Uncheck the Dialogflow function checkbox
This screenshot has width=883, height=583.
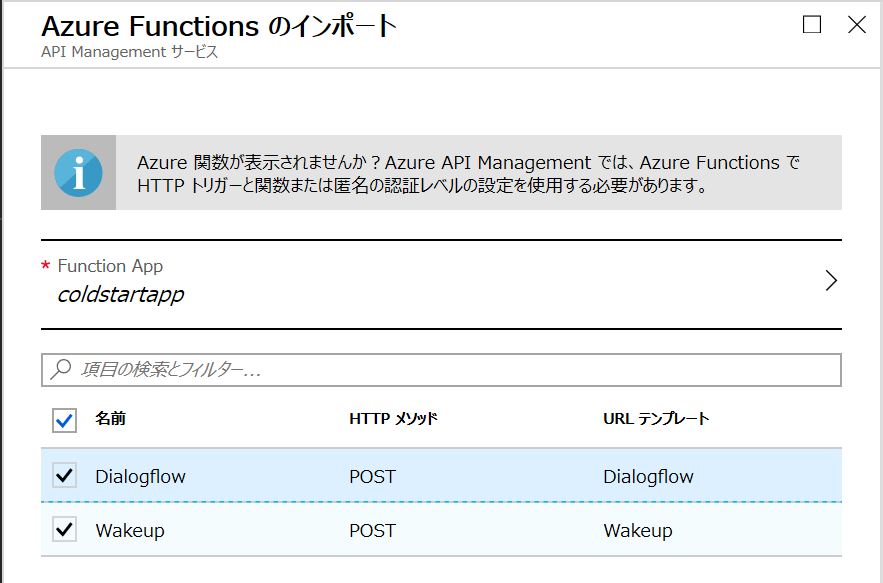(64, 475)
